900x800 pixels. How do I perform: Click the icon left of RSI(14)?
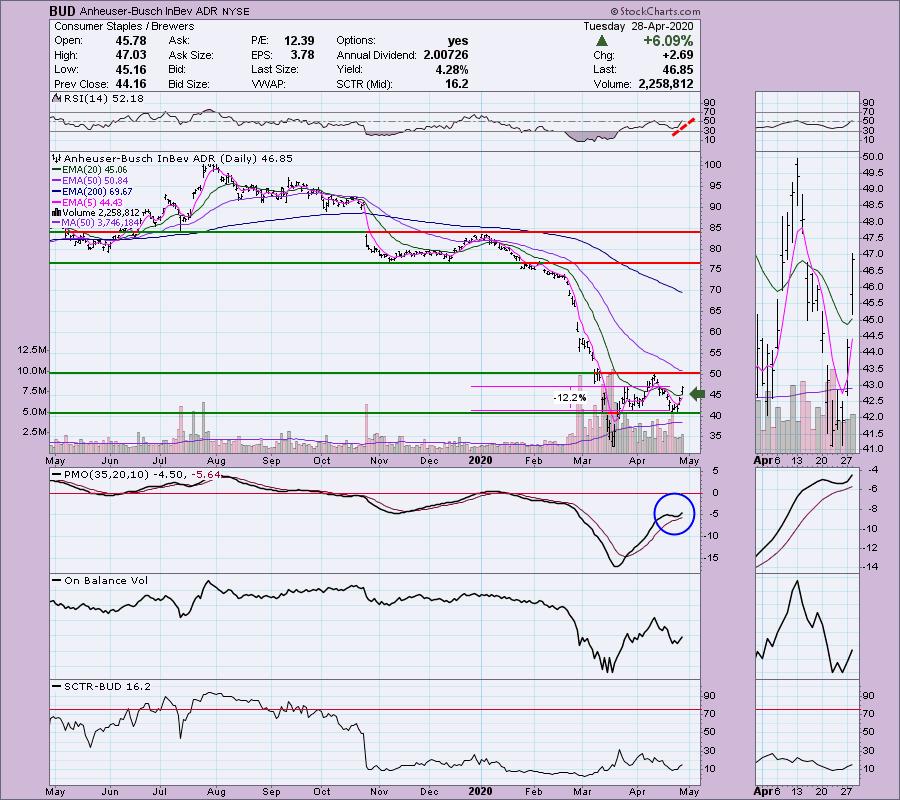(57, 98)
